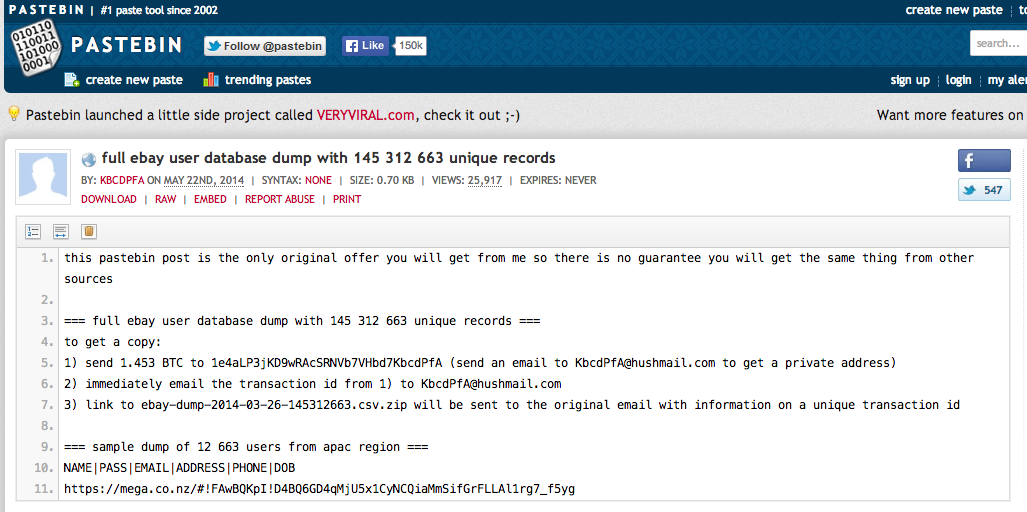Click the globe public paste icon

pos(88,158)
